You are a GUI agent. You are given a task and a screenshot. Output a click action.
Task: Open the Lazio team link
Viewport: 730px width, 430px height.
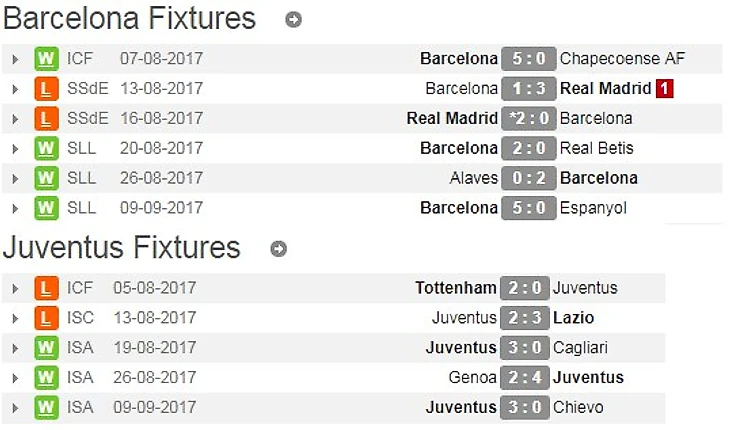coord(573,317)
